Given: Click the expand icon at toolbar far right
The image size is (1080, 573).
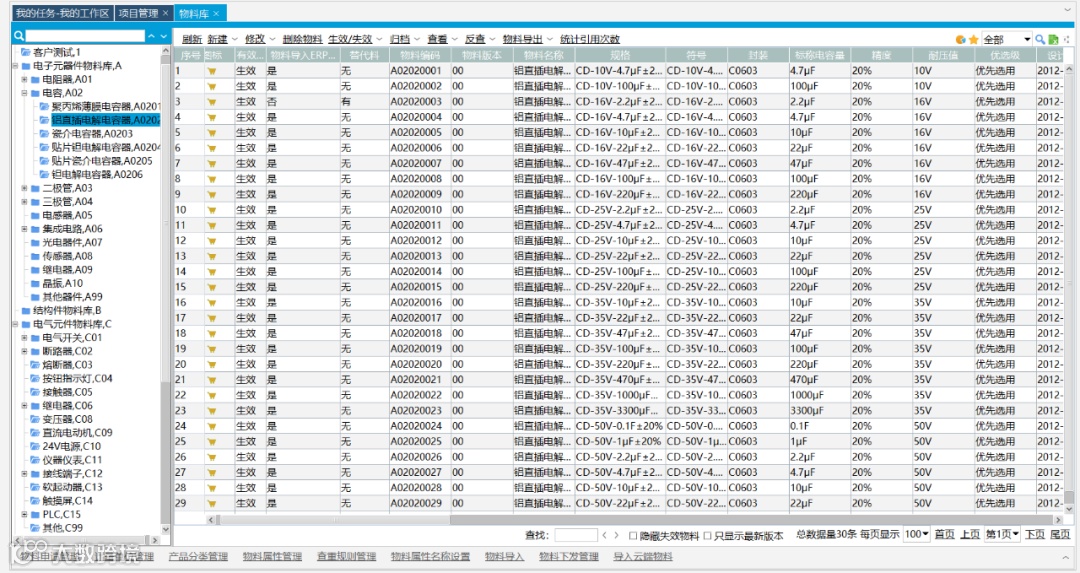Looking at the screenshot, I should pos(1068,40).
